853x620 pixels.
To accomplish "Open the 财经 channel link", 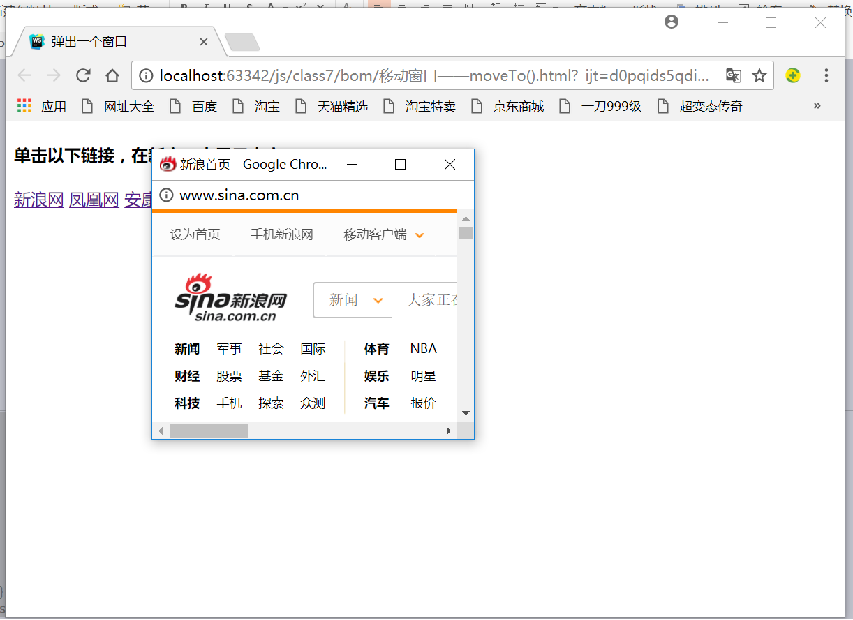I will click(x=187, y=376).
